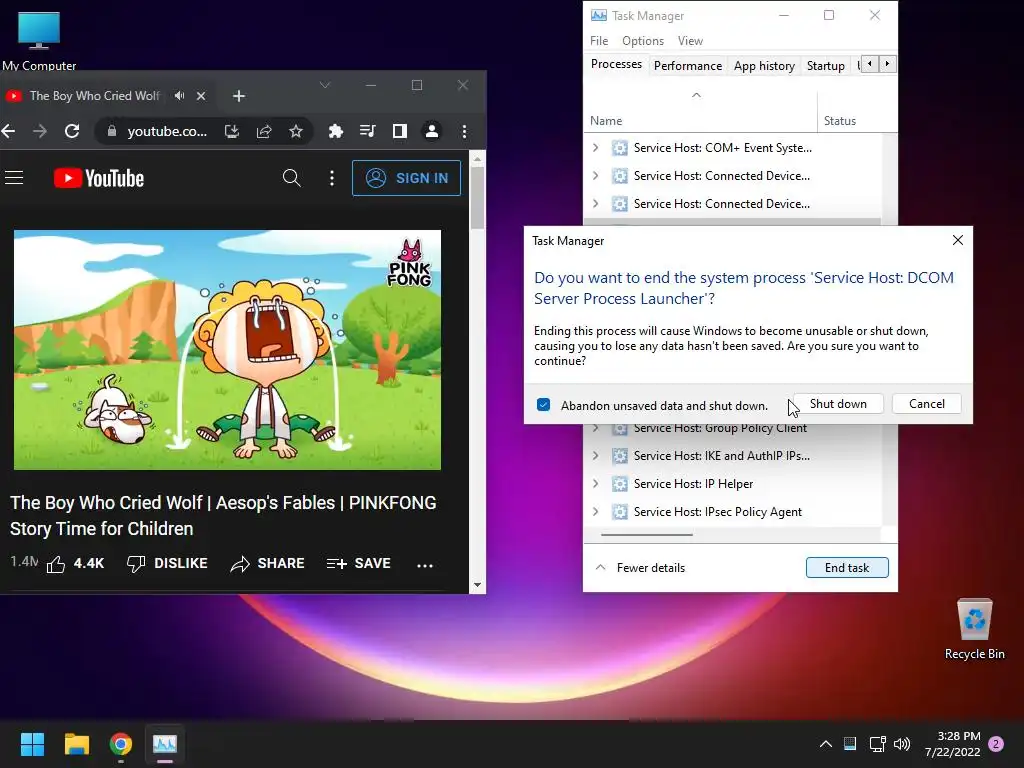Screen dimensions: 1024x768
Task: Open Chrome tab search dropdown arrow
Action: click(x=325, y=86)
